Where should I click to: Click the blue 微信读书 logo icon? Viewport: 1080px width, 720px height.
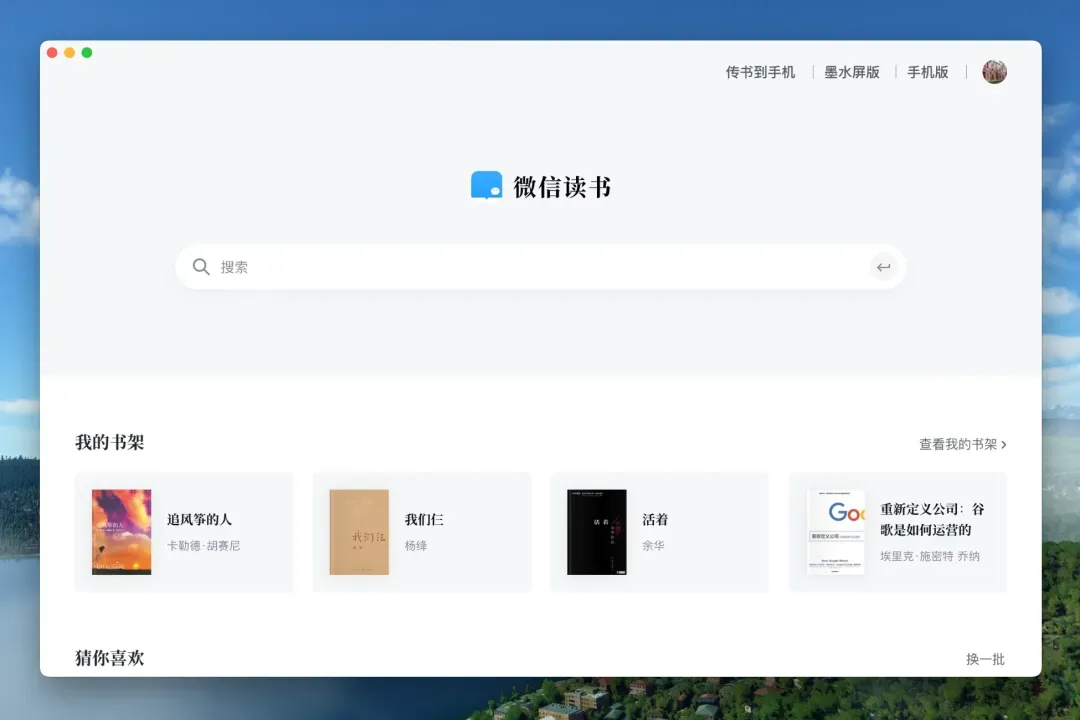click(486, 185)
